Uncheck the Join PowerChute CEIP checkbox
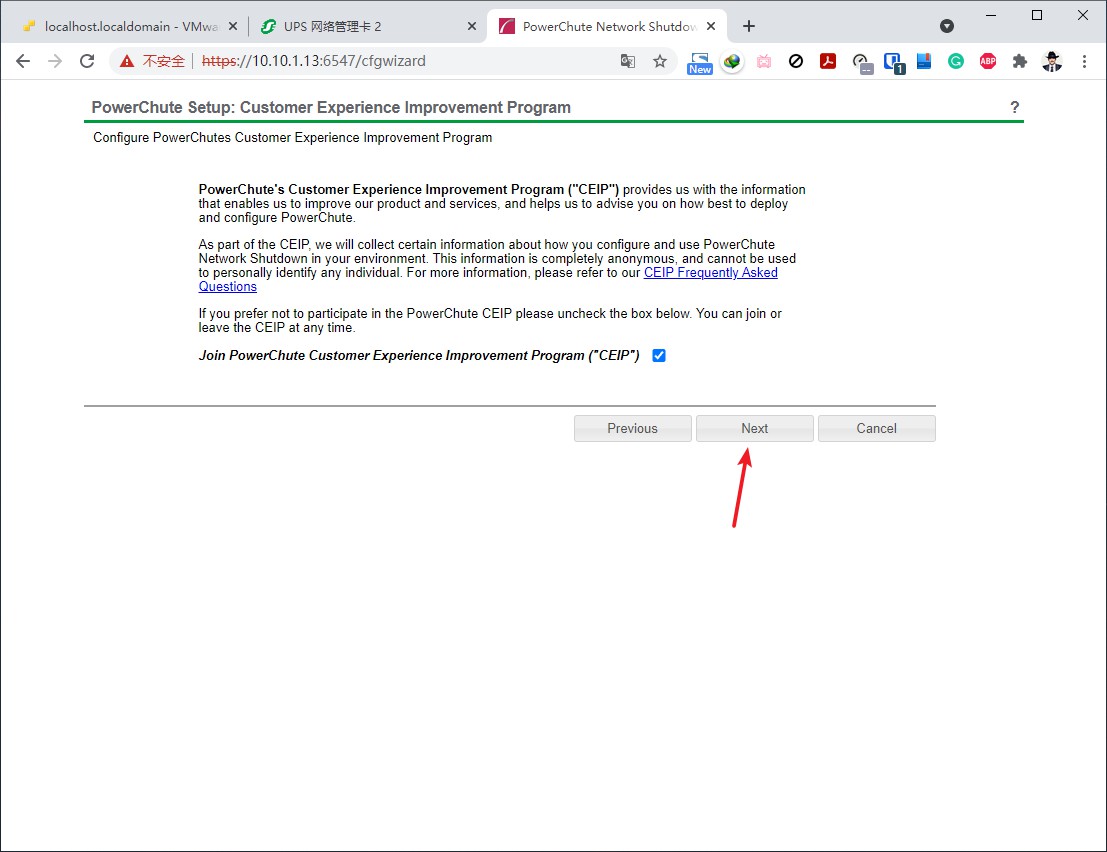Screen dimensions: 1107x852 tap(659, 355)
